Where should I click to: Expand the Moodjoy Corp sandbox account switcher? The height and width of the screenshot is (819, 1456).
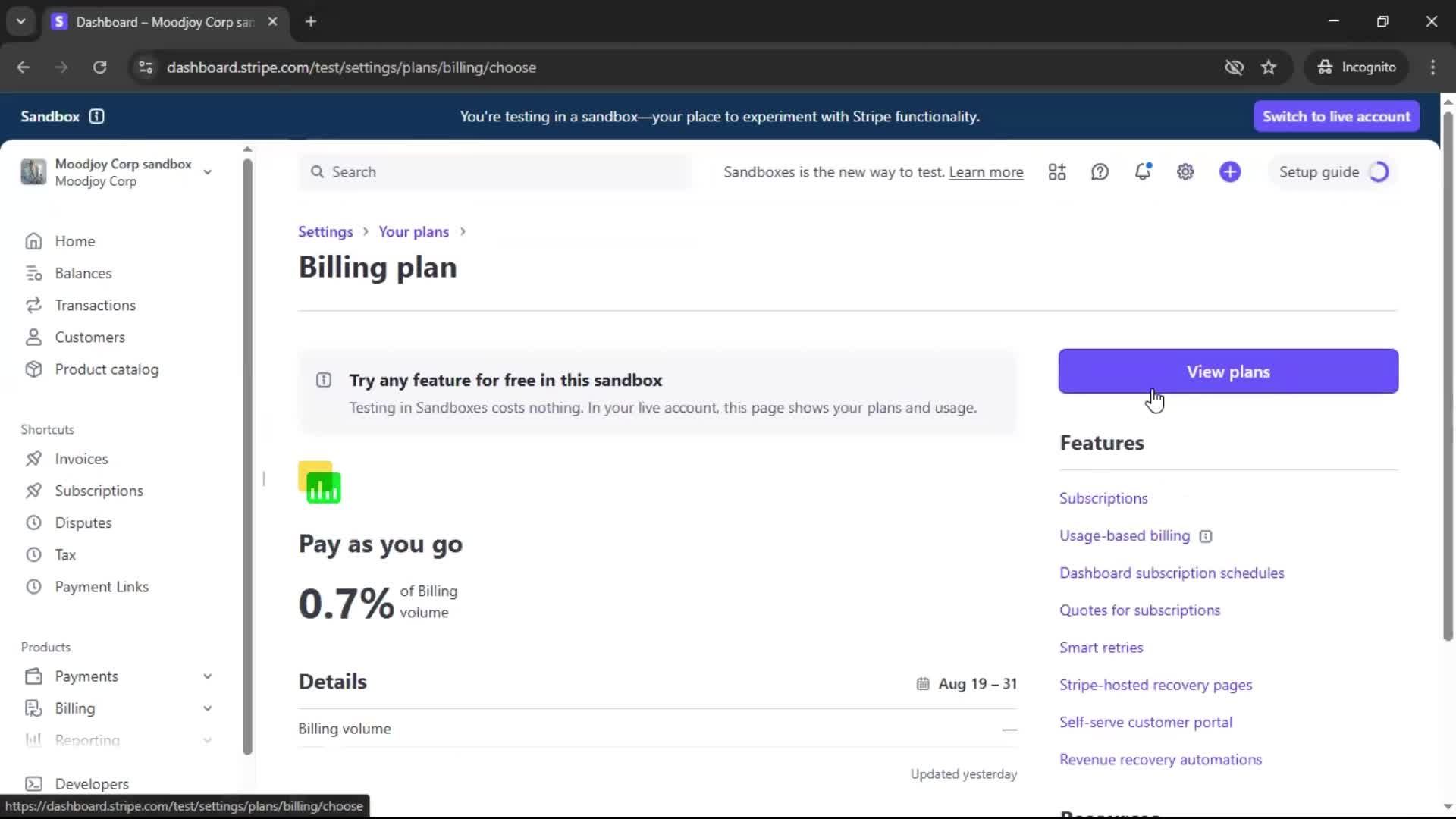pyautogui.click(x=207, y=172)
